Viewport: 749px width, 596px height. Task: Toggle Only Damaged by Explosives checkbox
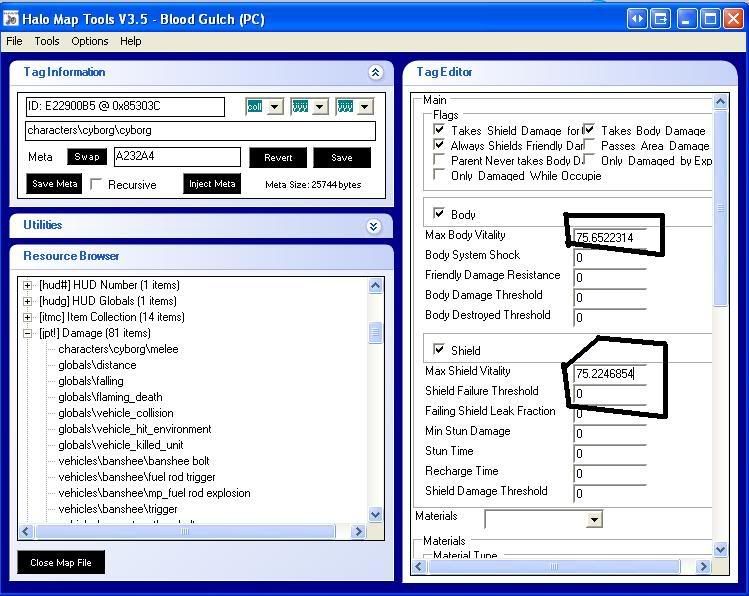pos(589,160)
